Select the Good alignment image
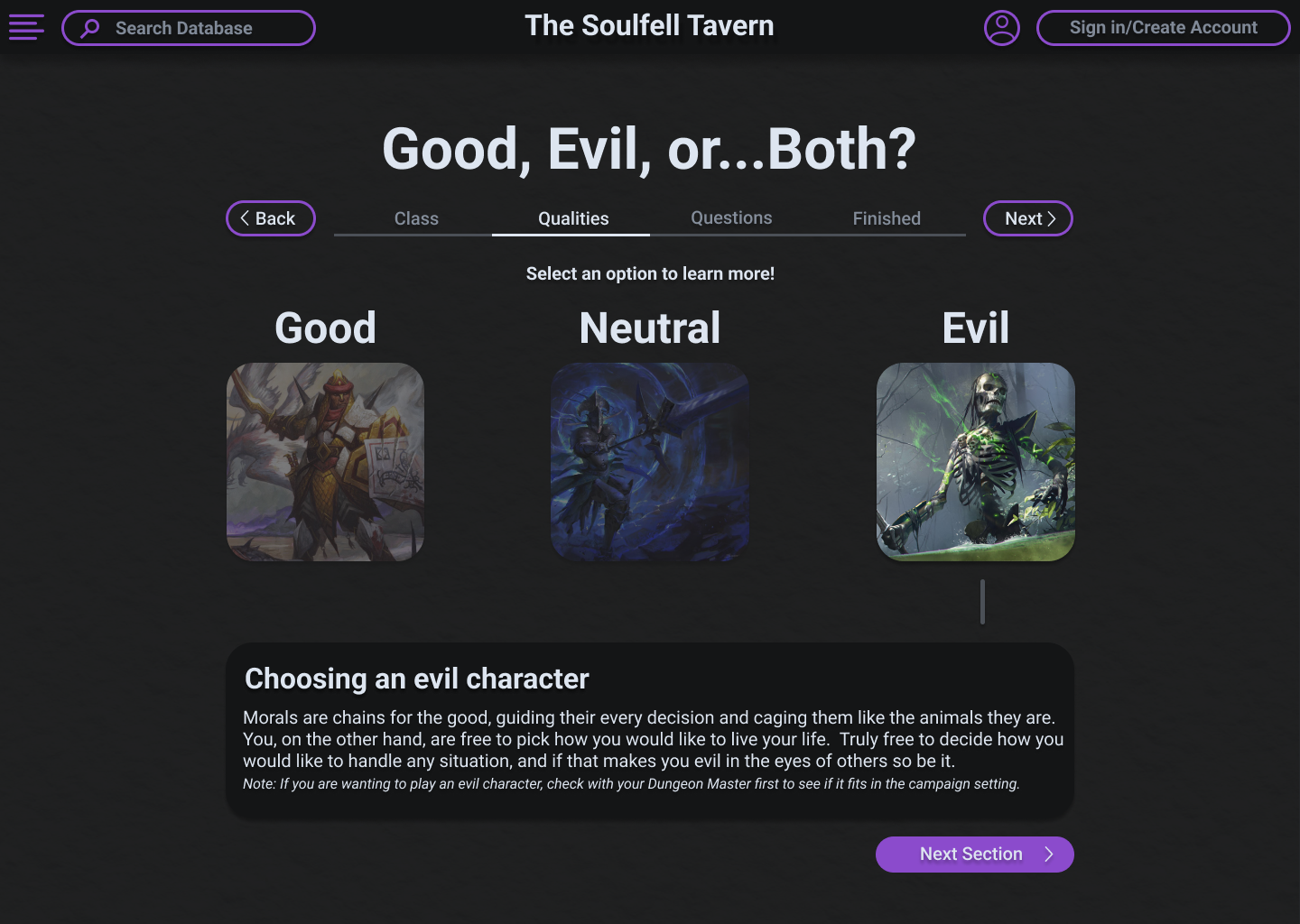Image resolution: width=1300 pixels, height=924 pixels. (x=325, y=462)
